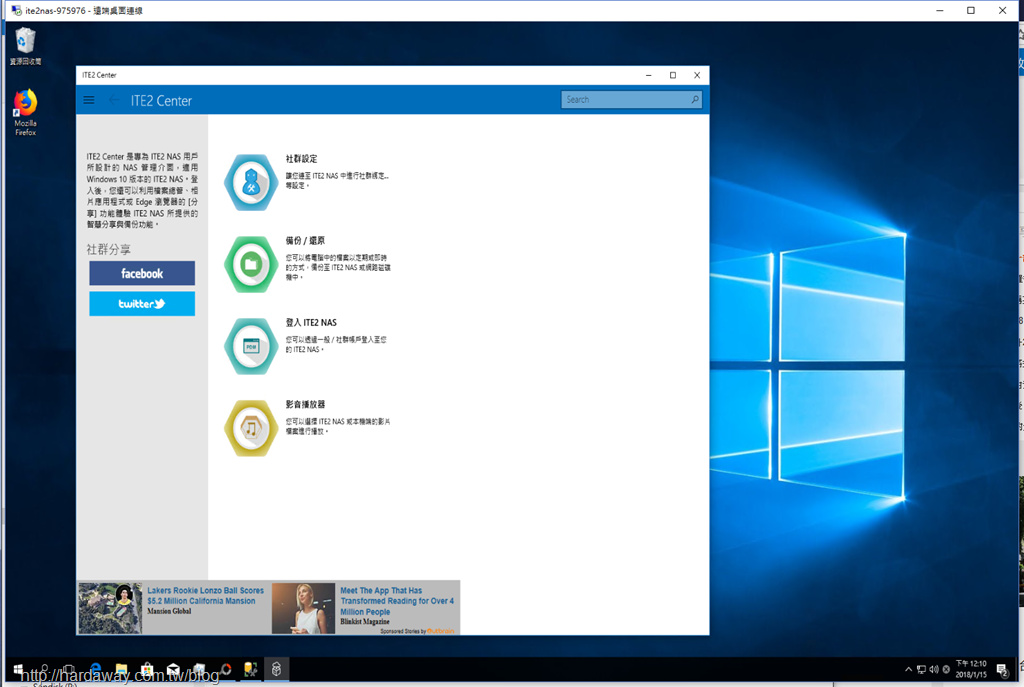Open the taskbar clock and calendar
1024x687 pixels.
click(971, 669)
